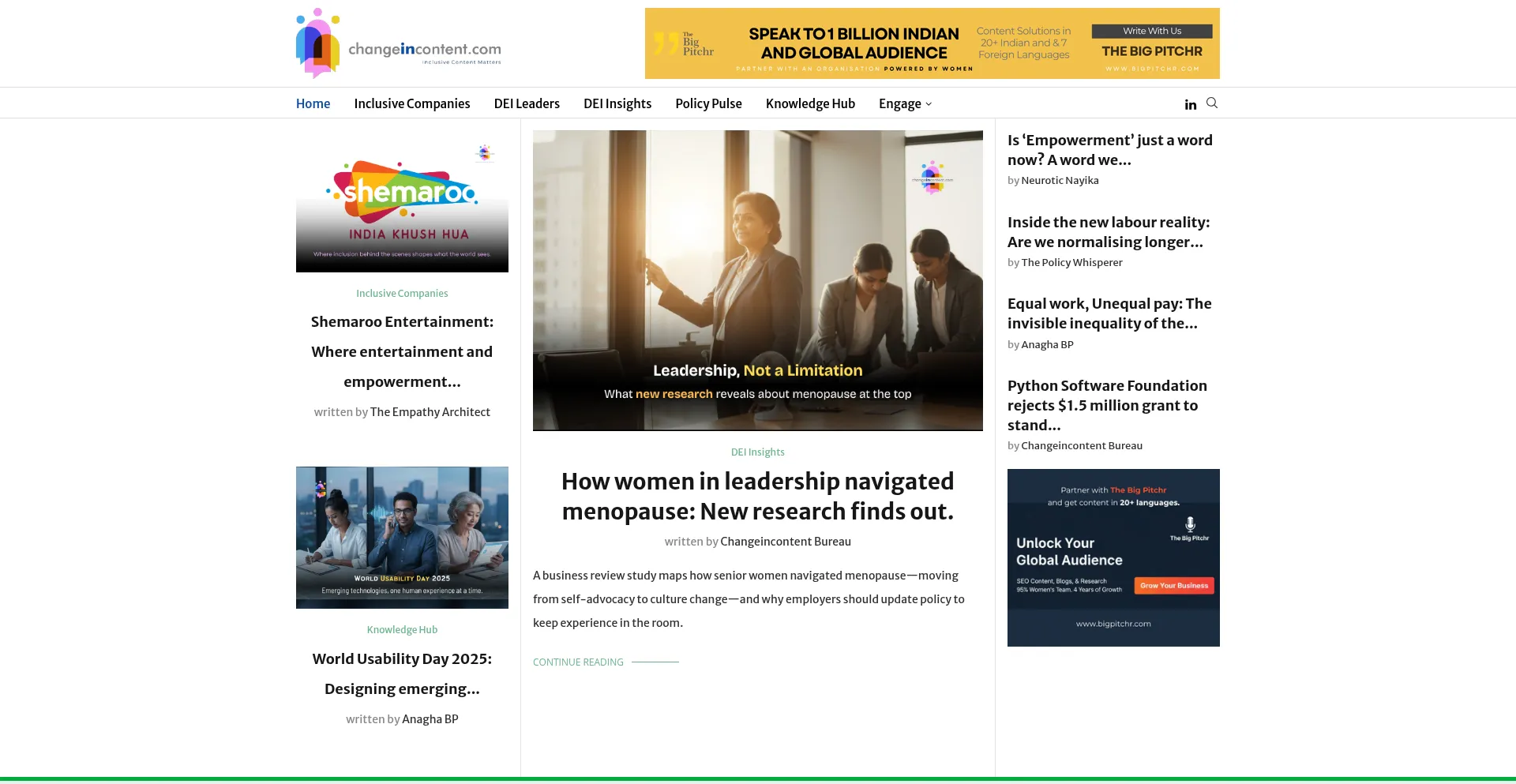Screen dimensions: 1516x784
Task: Open 'Is Empowerment just a word' article
Action: 1109,150
